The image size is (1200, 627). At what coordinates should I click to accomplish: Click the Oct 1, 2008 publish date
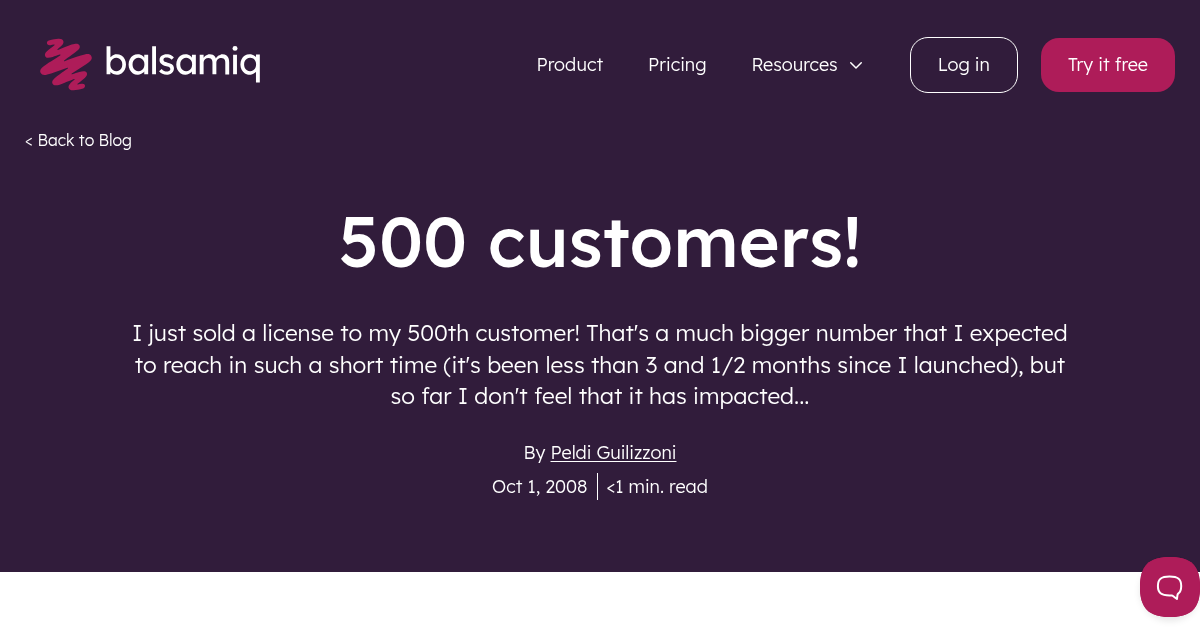click(539, 486)
